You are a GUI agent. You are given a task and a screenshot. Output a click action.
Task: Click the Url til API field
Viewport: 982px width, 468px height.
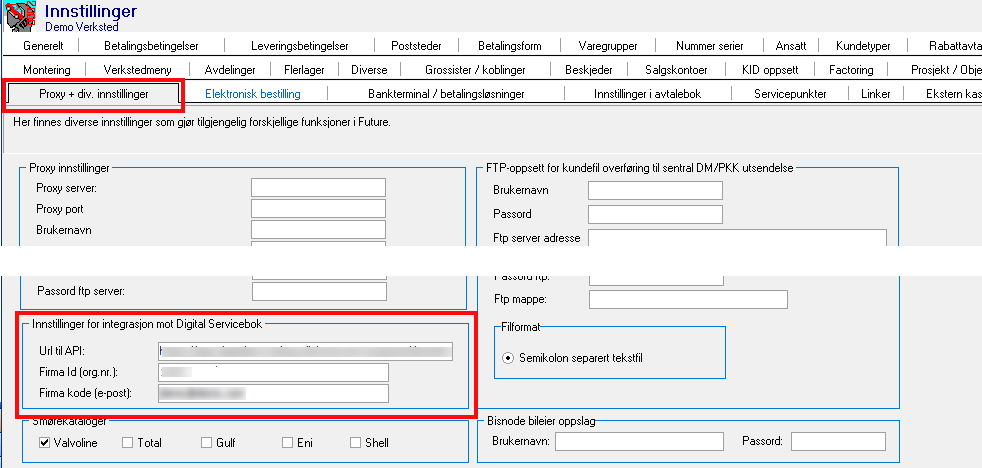coord(305,351)
